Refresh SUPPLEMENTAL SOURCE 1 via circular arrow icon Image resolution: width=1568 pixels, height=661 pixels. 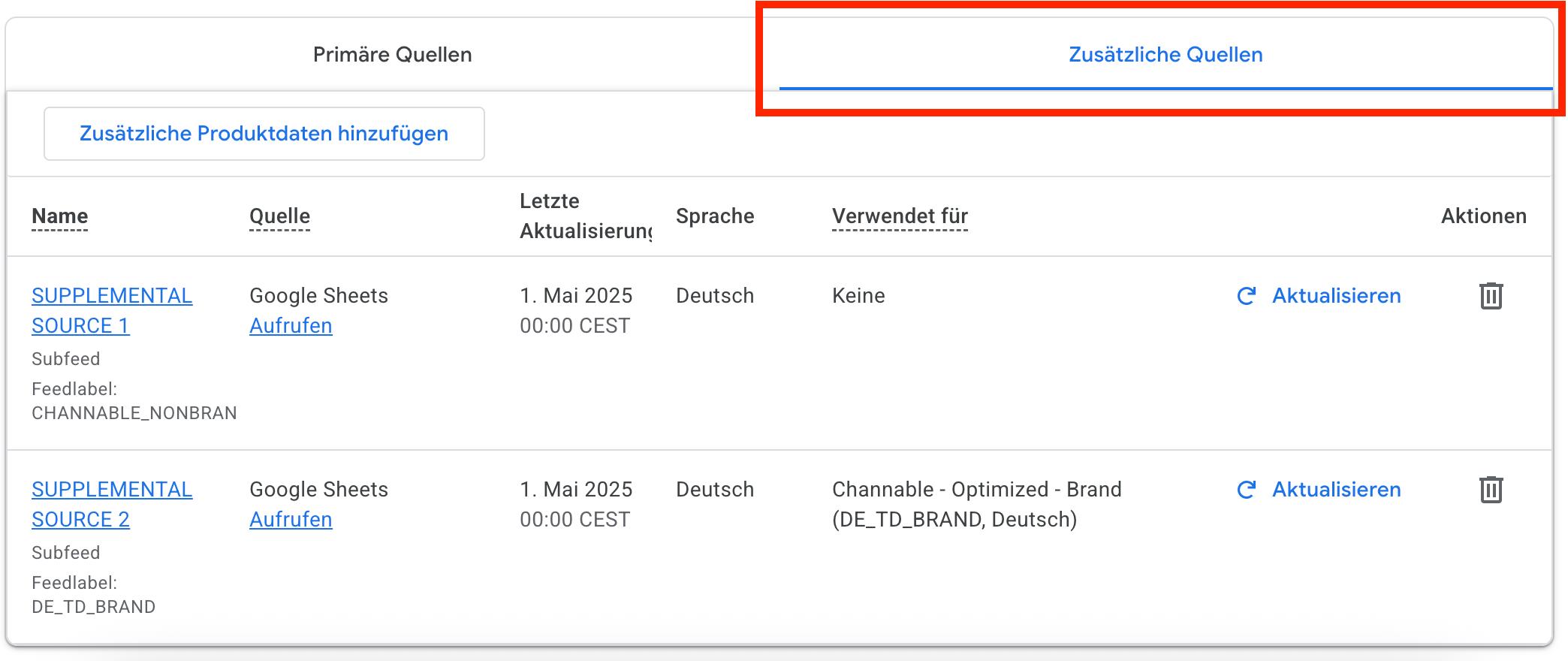click(1247, 296)
